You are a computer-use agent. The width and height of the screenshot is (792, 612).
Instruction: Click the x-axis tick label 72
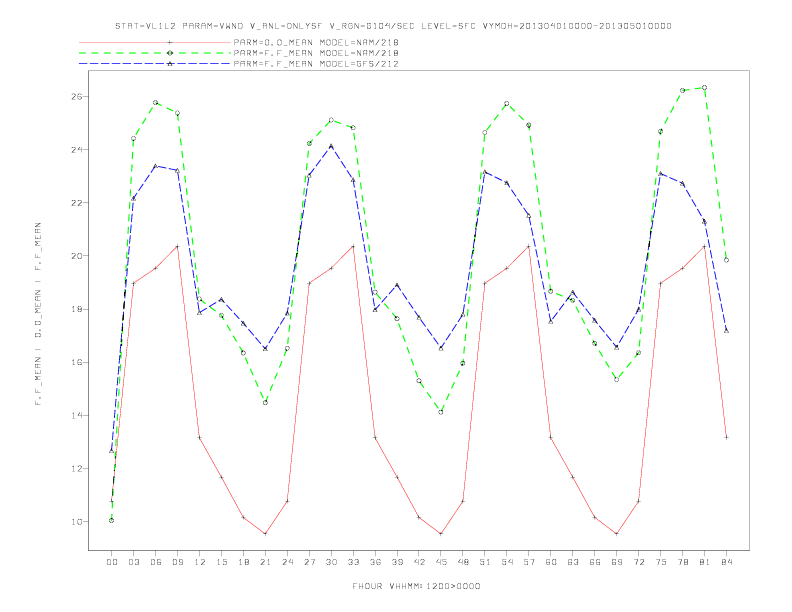click(x=638, y=562)
